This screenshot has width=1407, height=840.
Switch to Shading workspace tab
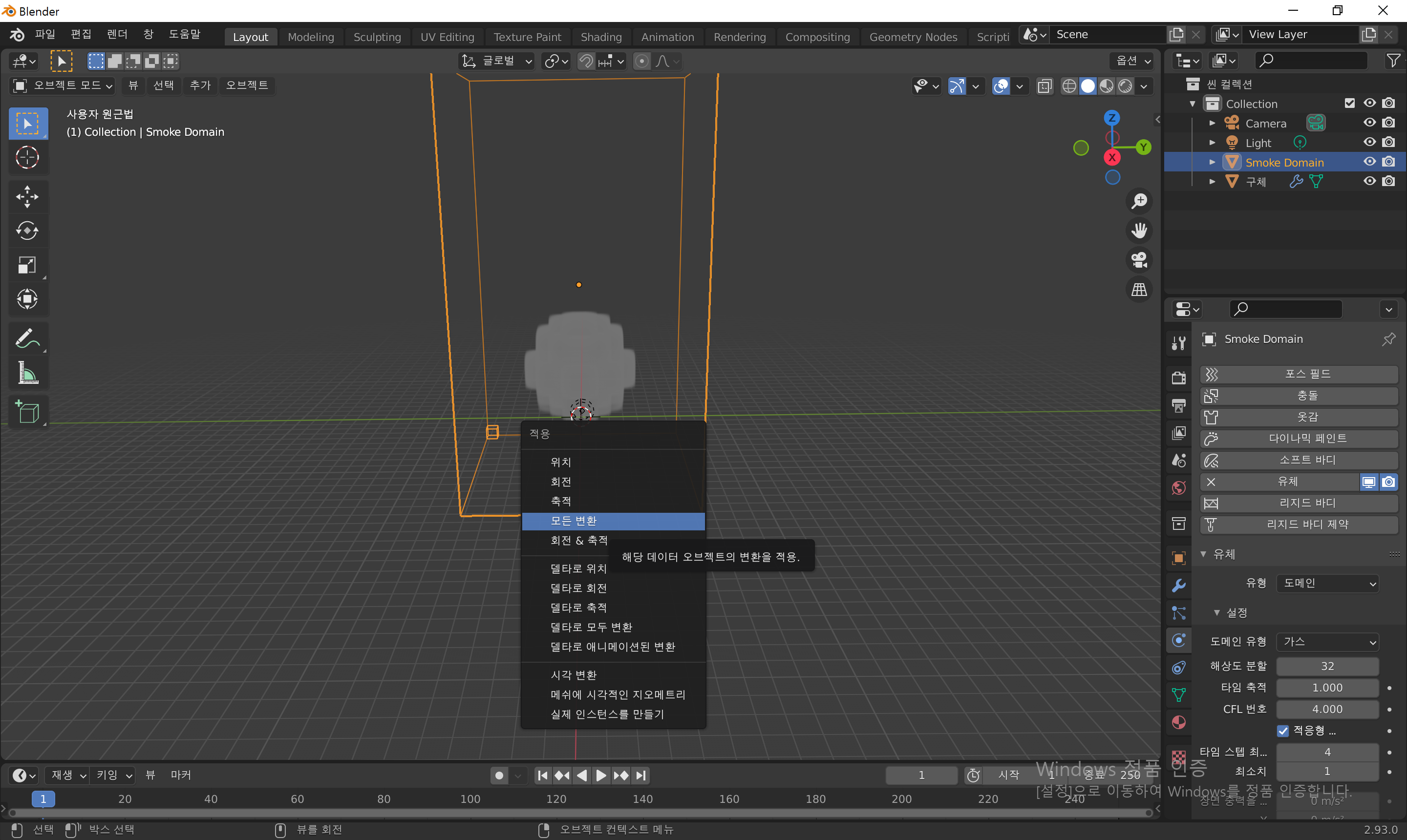point(601,37)
